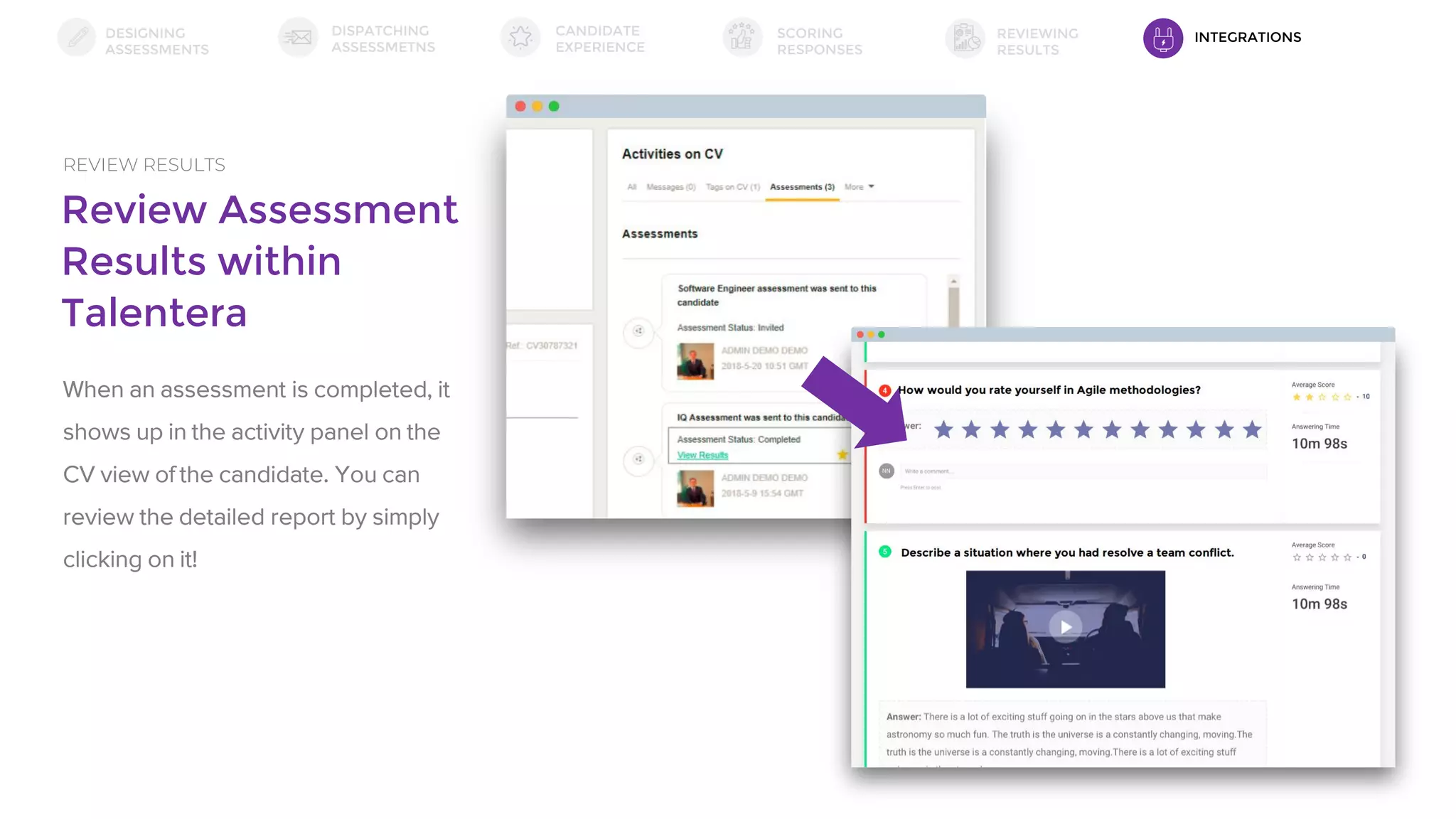Click the 'Software Engineer assessment was sent' text
The image size is (1456, 819).
[776, 295]
